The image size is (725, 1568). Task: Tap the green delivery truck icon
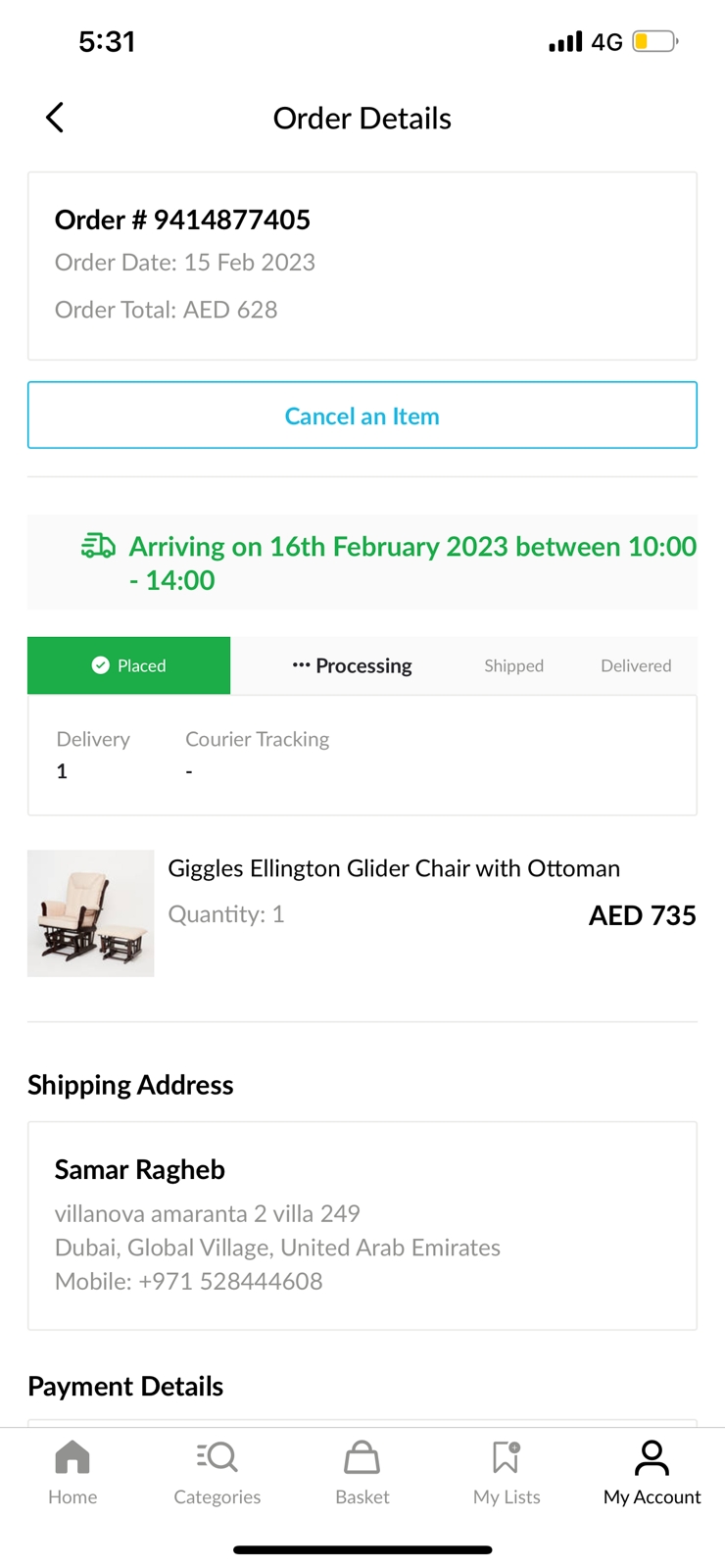(98, 546)
